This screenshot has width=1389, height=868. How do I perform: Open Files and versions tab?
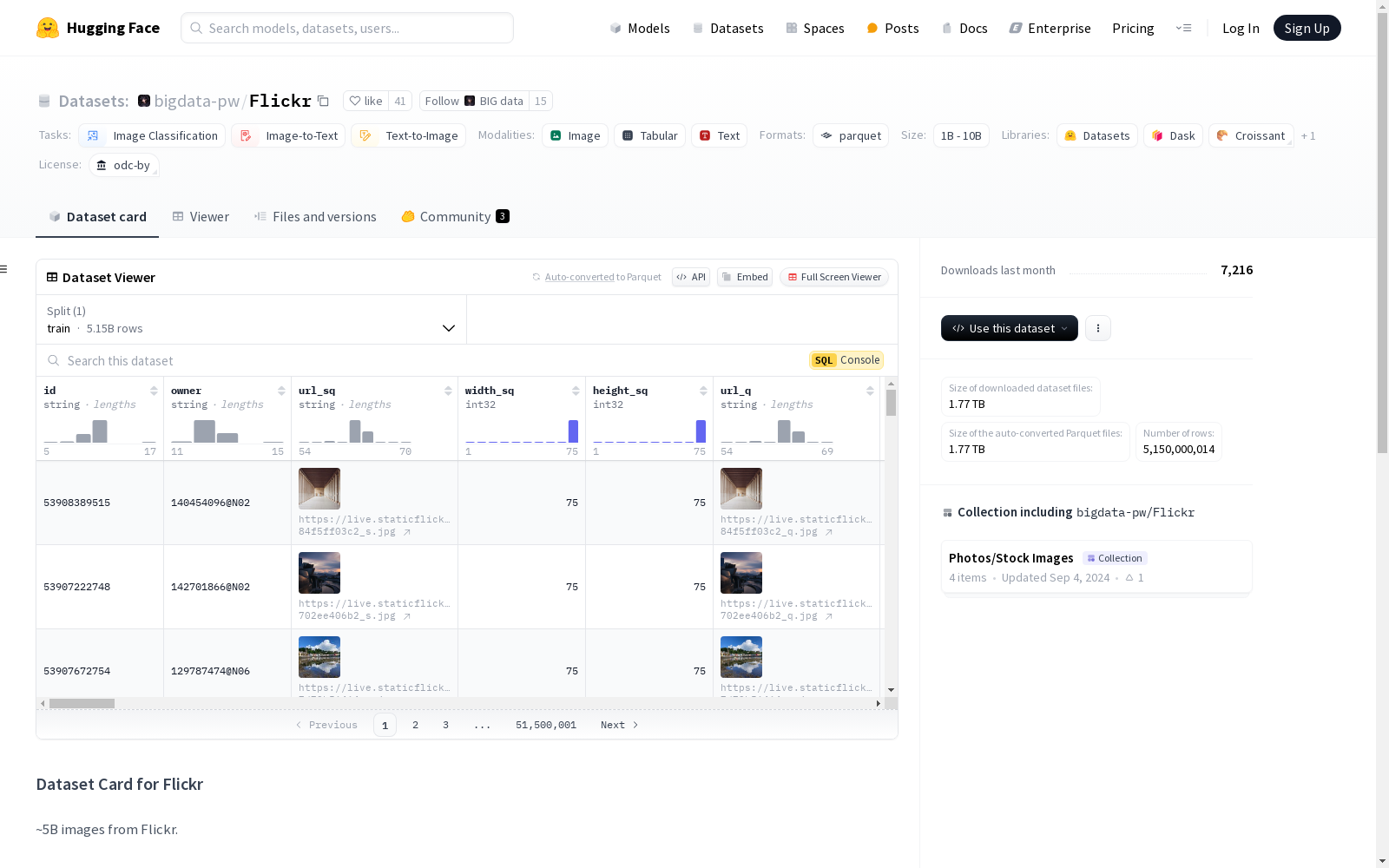tap(315, 217)
